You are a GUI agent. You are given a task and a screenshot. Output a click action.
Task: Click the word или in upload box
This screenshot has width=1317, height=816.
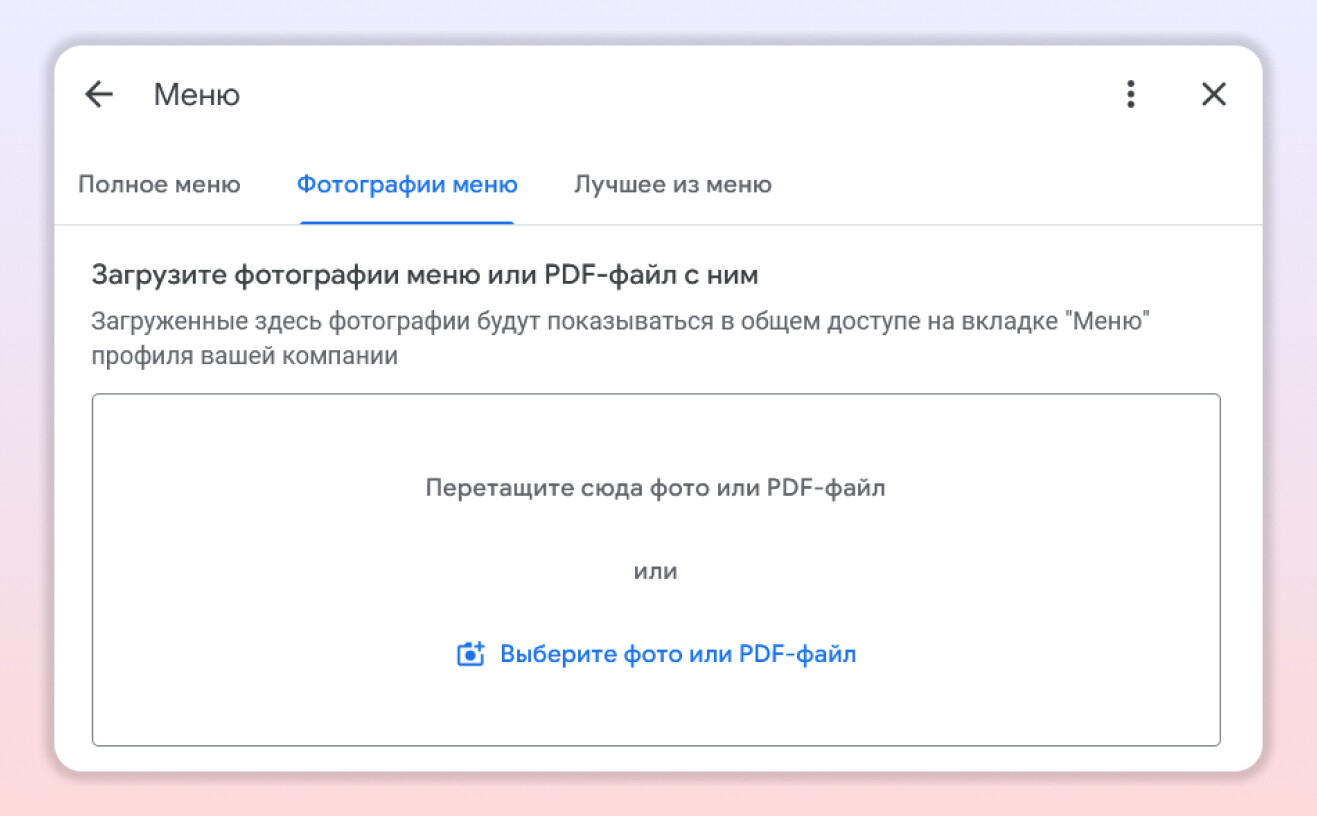click(x=655, y=572)
